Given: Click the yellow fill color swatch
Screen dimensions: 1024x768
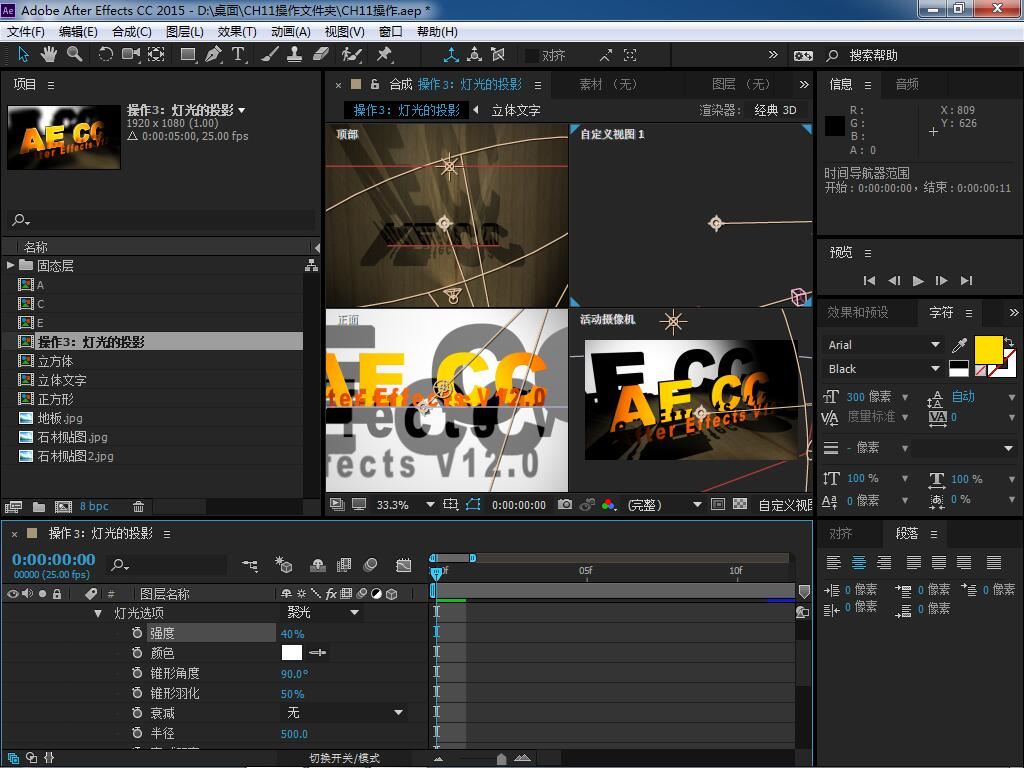Looking at the screenshot, I should [x=989, y=349].
